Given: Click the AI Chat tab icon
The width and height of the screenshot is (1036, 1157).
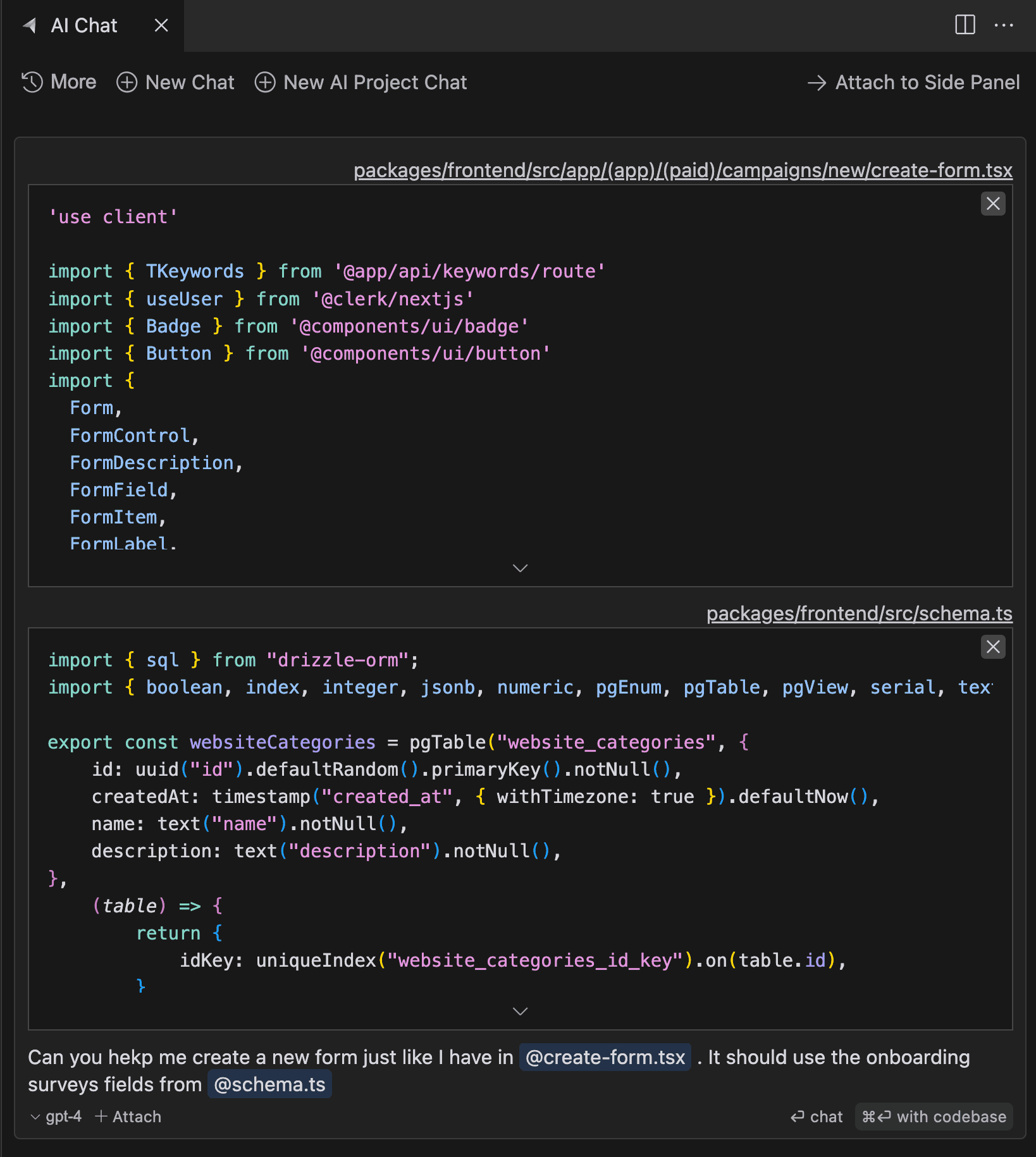Looking at the screenshot, I should coord(30,26).
